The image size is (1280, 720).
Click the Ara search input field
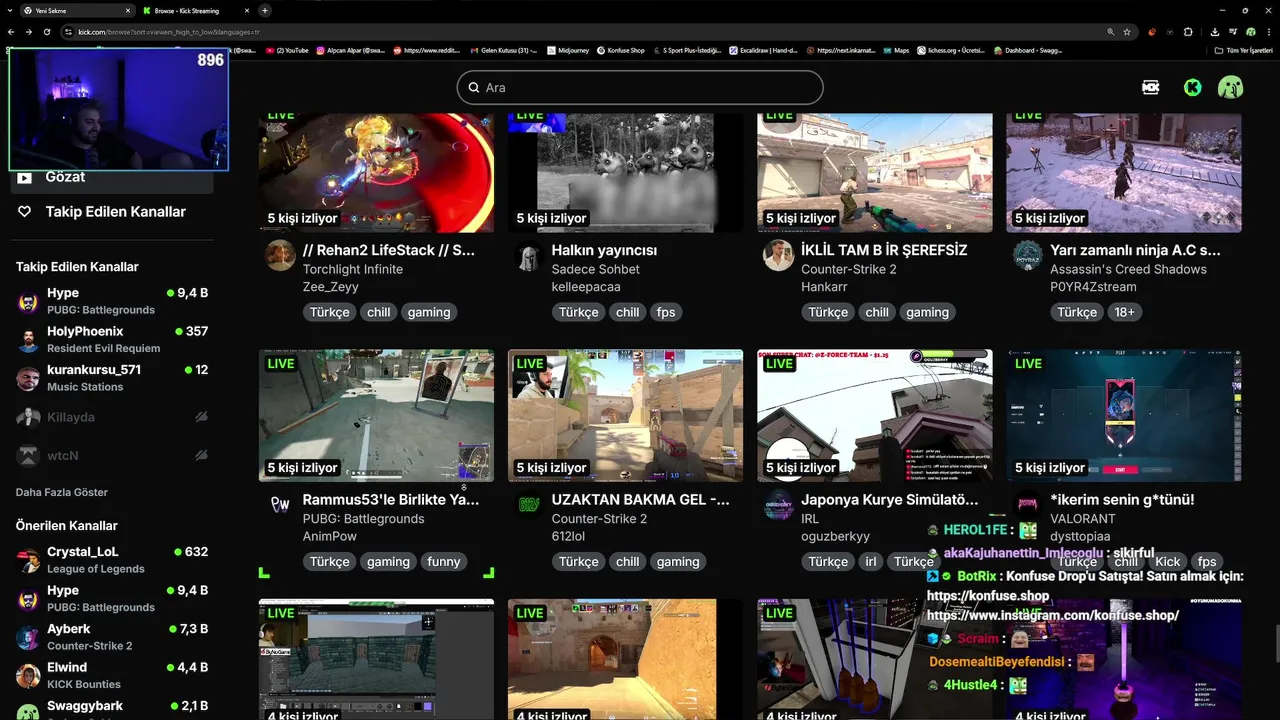pos(640,88)
